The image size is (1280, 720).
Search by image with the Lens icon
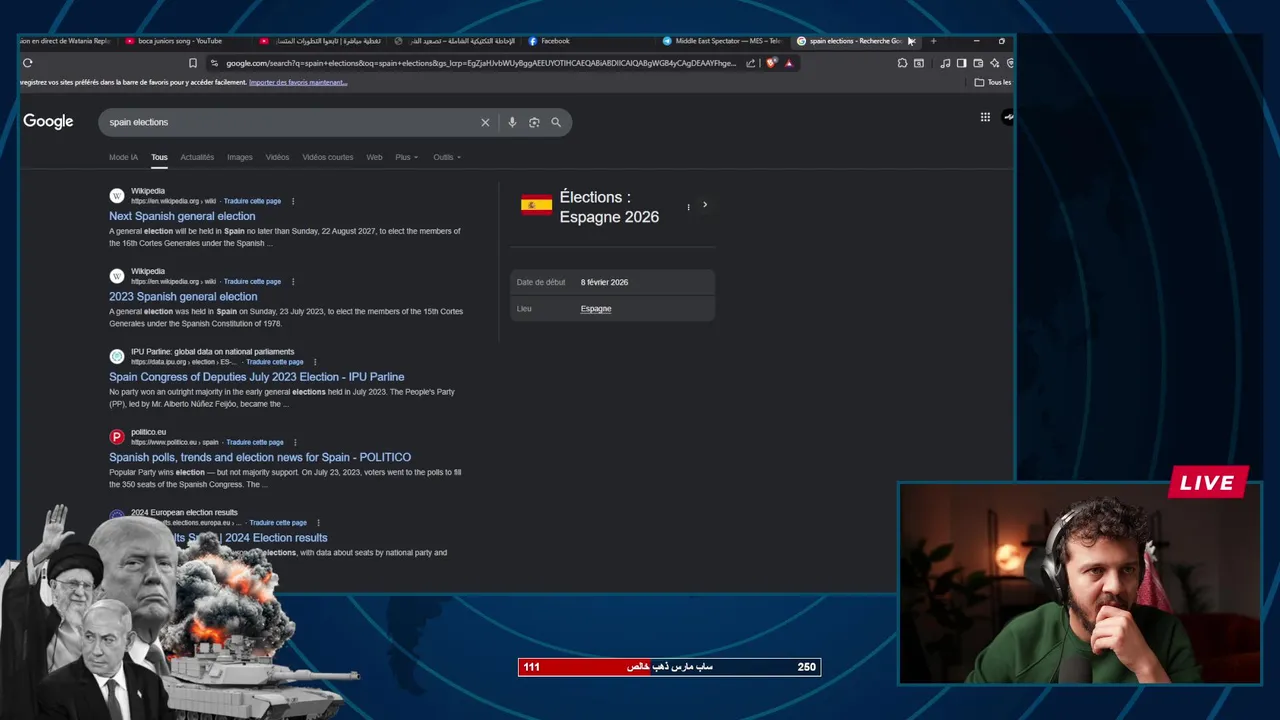[534, 122]
